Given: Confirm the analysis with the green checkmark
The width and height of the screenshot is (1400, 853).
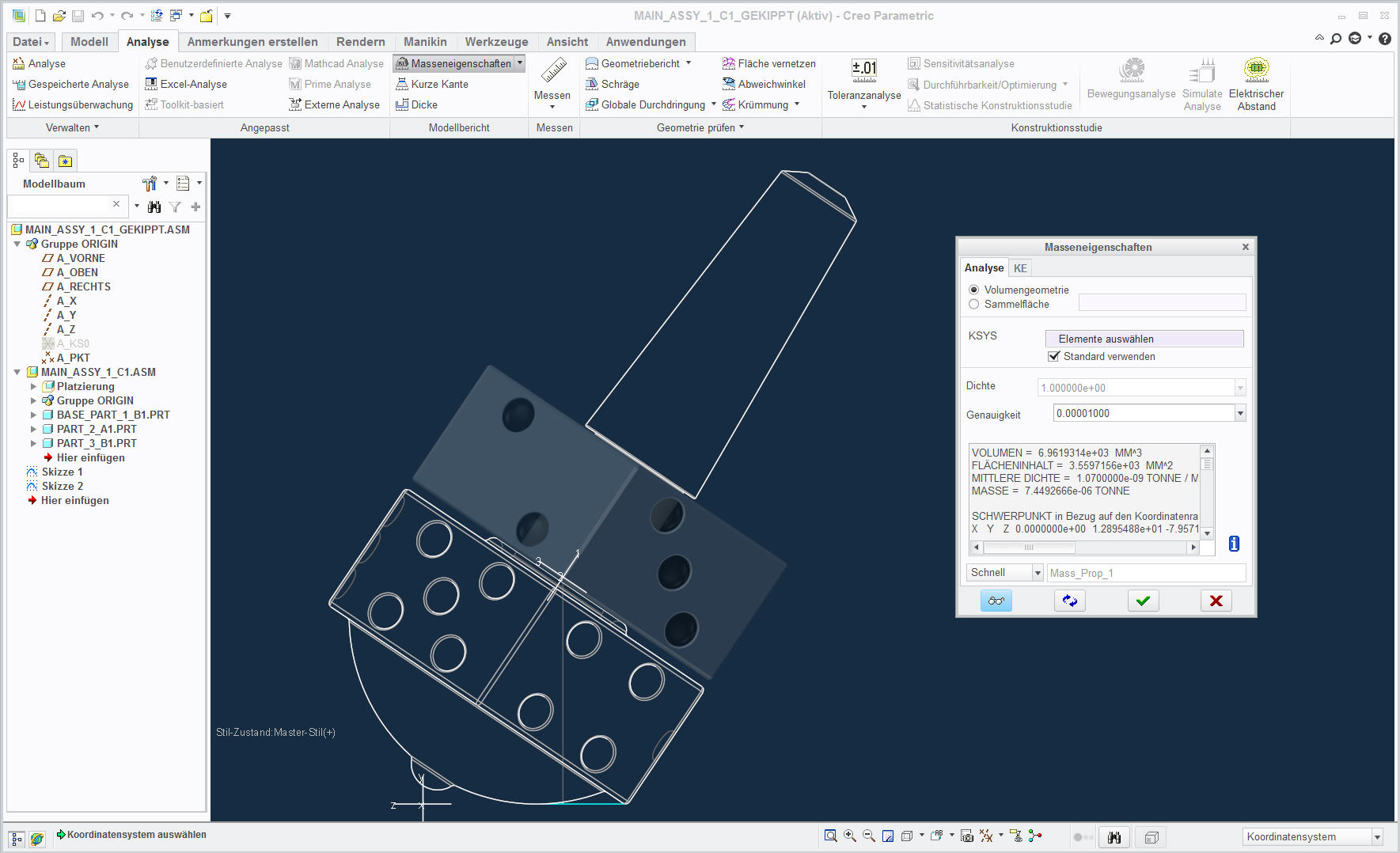Looking at the screenshot, I should pyautogui.click(x=1143, y=601).
